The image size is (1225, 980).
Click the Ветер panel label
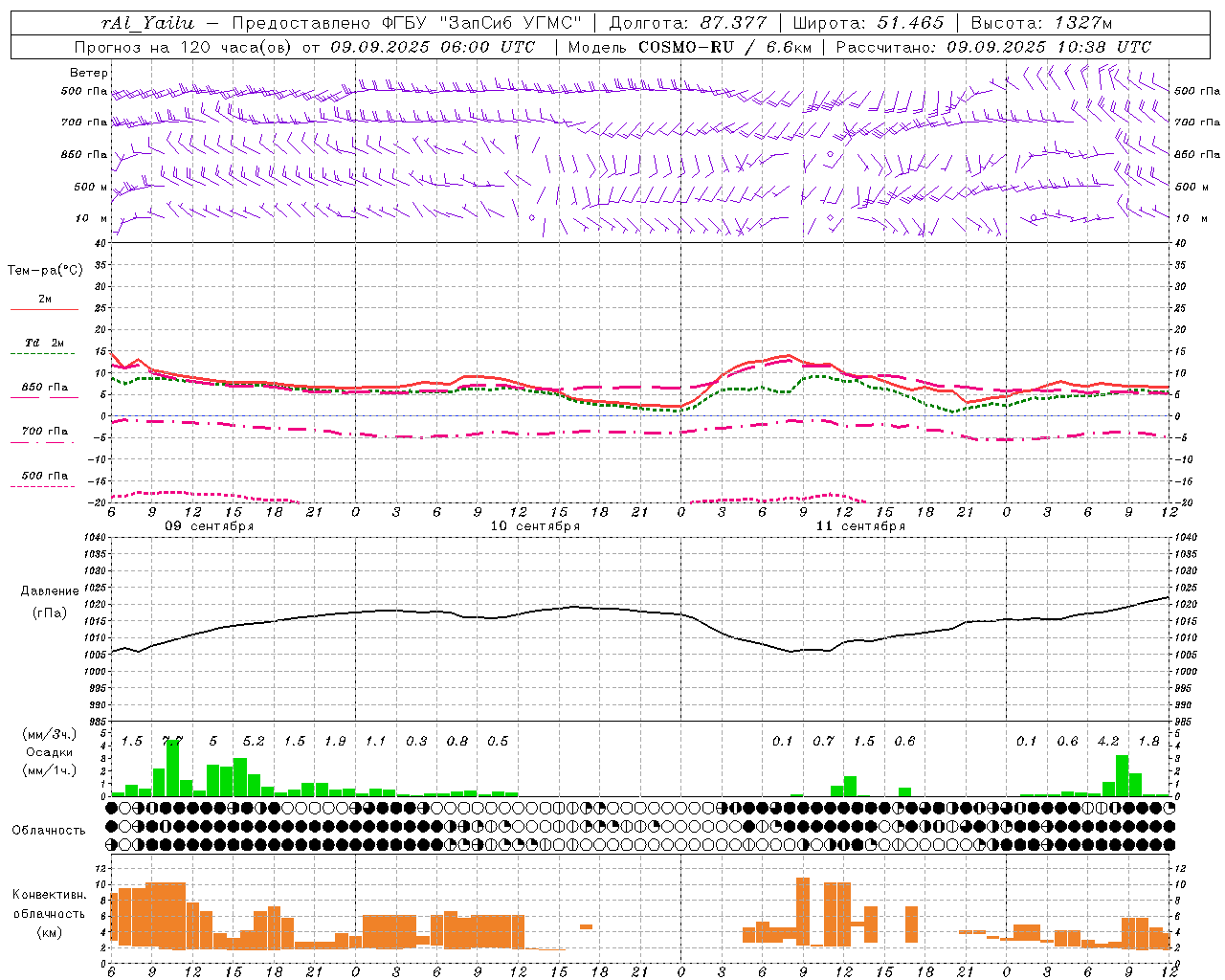pyautogui.click(x=89, y=73)
